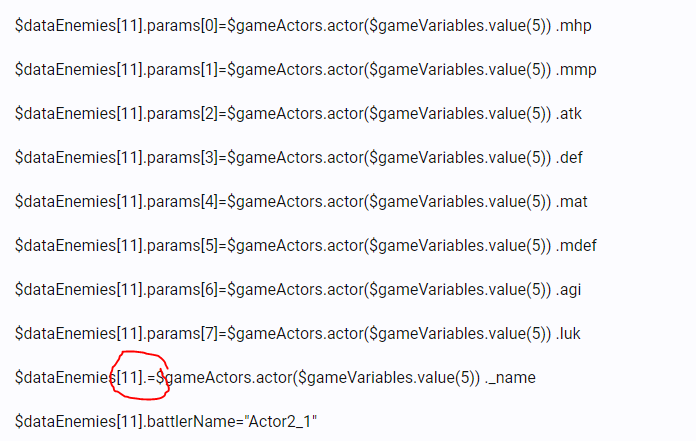
Task: Click the .agi suffix text
Action: [568, 290]
